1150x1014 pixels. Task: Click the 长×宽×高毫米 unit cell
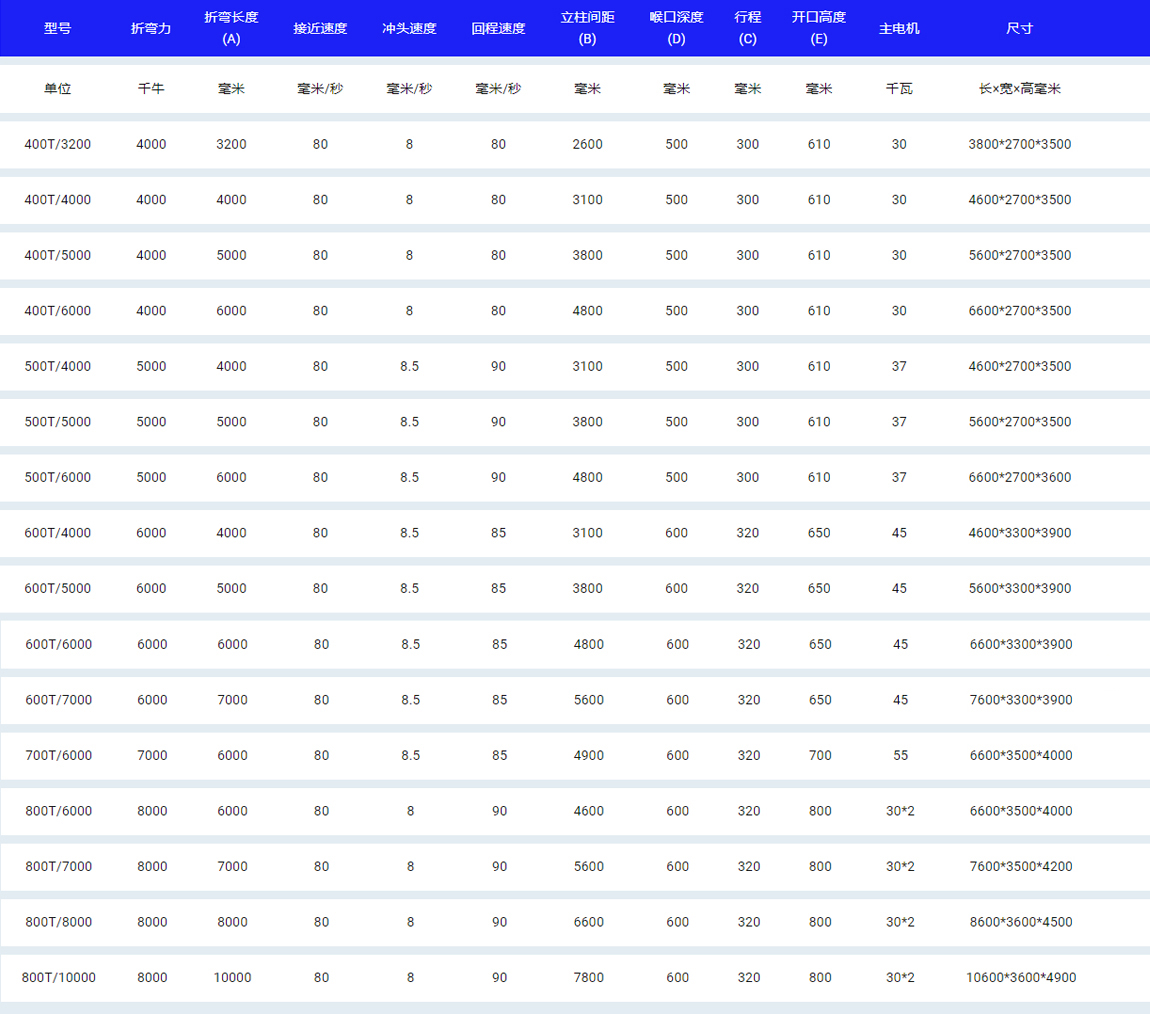coord(1019,89)
